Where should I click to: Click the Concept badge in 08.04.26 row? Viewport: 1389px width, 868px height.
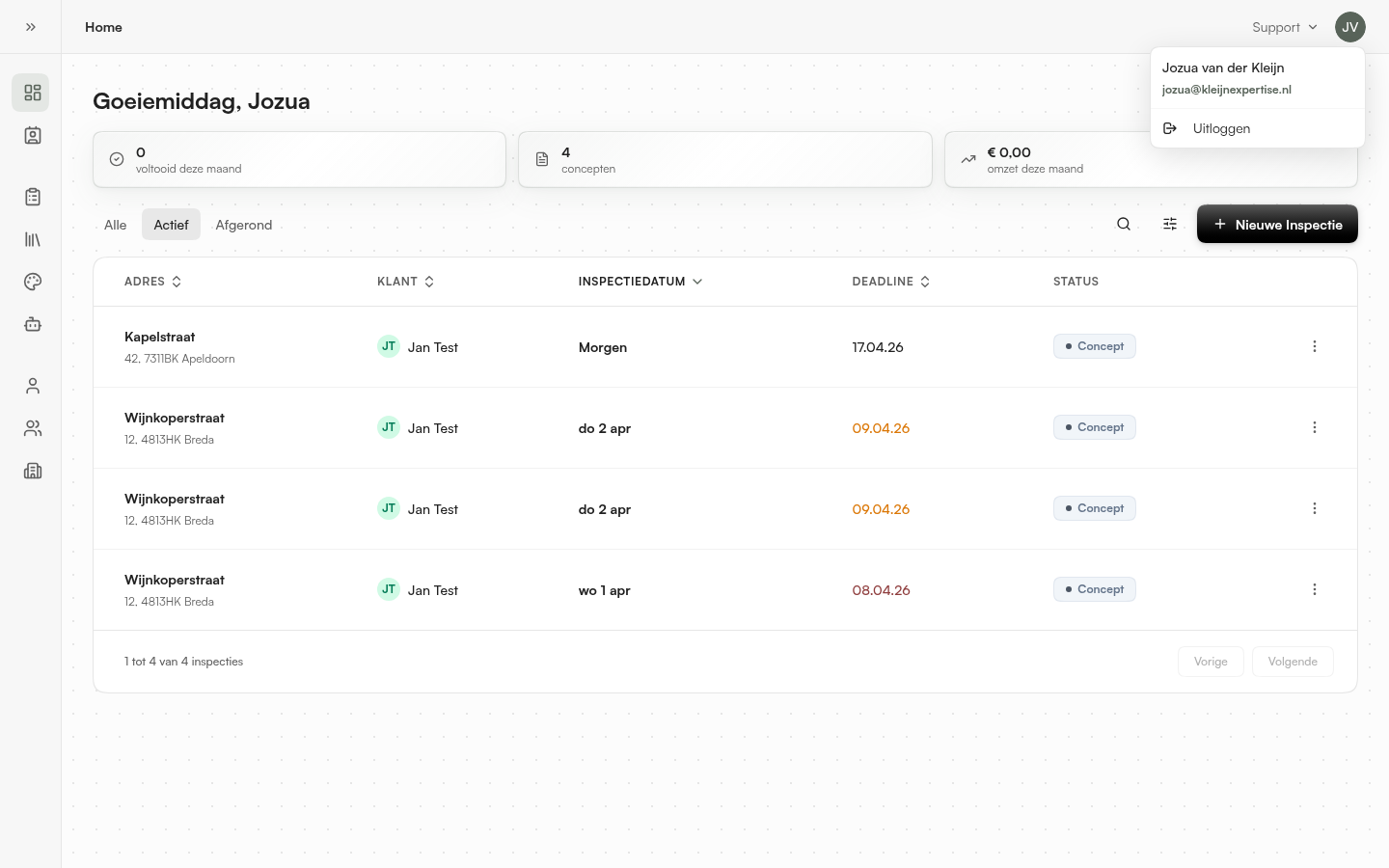click(x=1094, y=589)
